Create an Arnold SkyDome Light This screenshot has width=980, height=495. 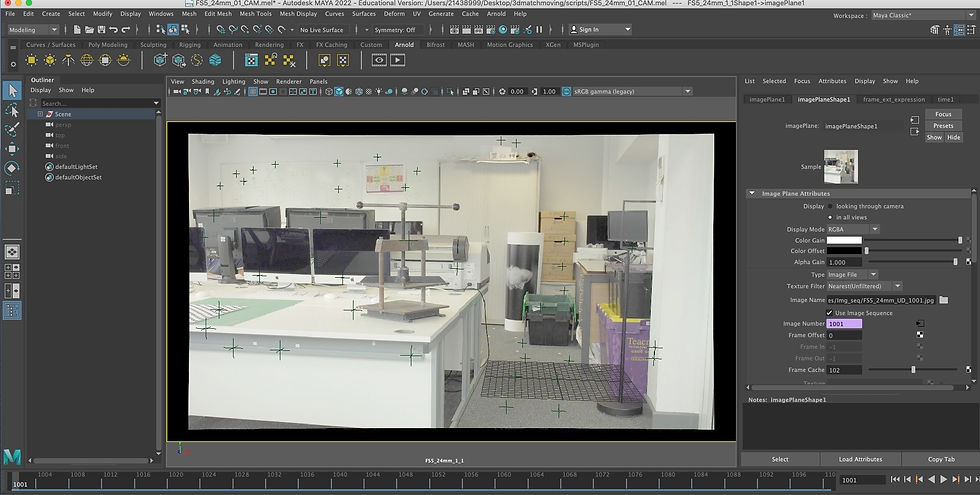click(87, 60)
